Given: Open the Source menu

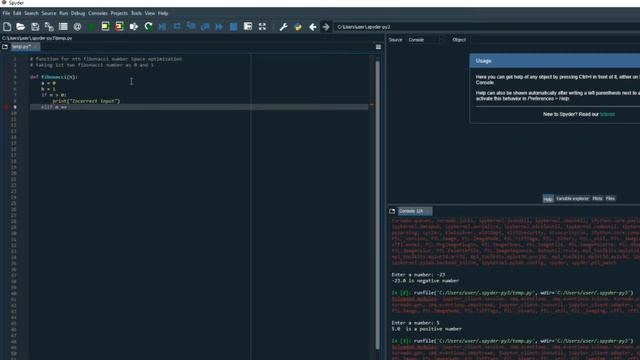Looking at the screenshot, I should pyautogui.click(x=49, y=13).
